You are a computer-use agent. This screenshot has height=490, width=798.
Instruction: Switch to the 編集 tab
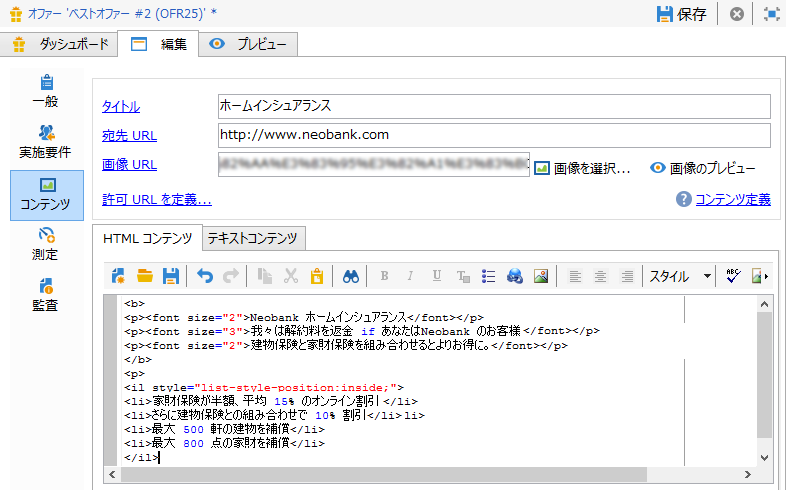click(x=158, y=44)
